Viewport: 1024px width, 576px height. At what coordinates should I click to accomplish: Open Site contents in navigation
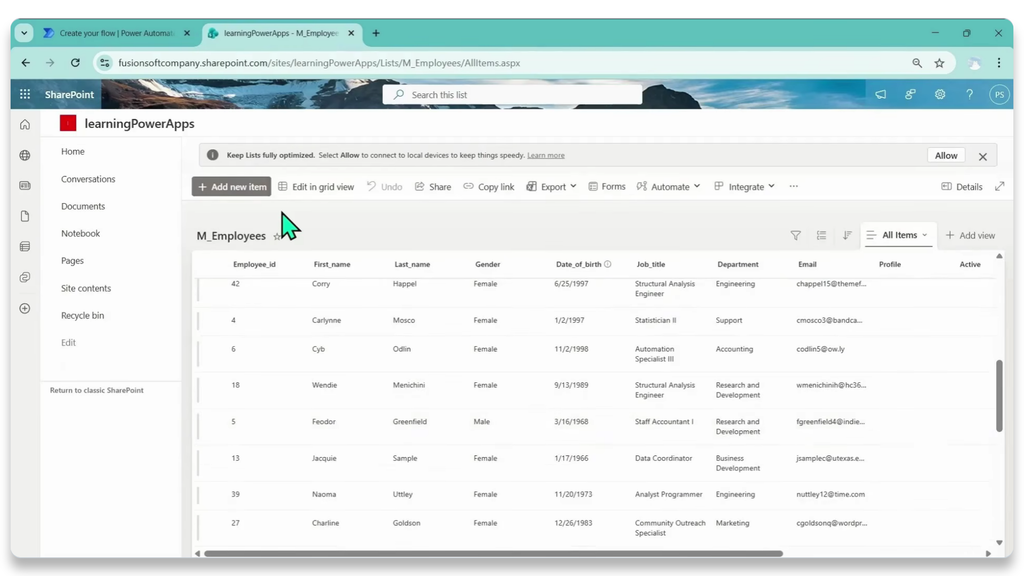(x=86, y=288)
